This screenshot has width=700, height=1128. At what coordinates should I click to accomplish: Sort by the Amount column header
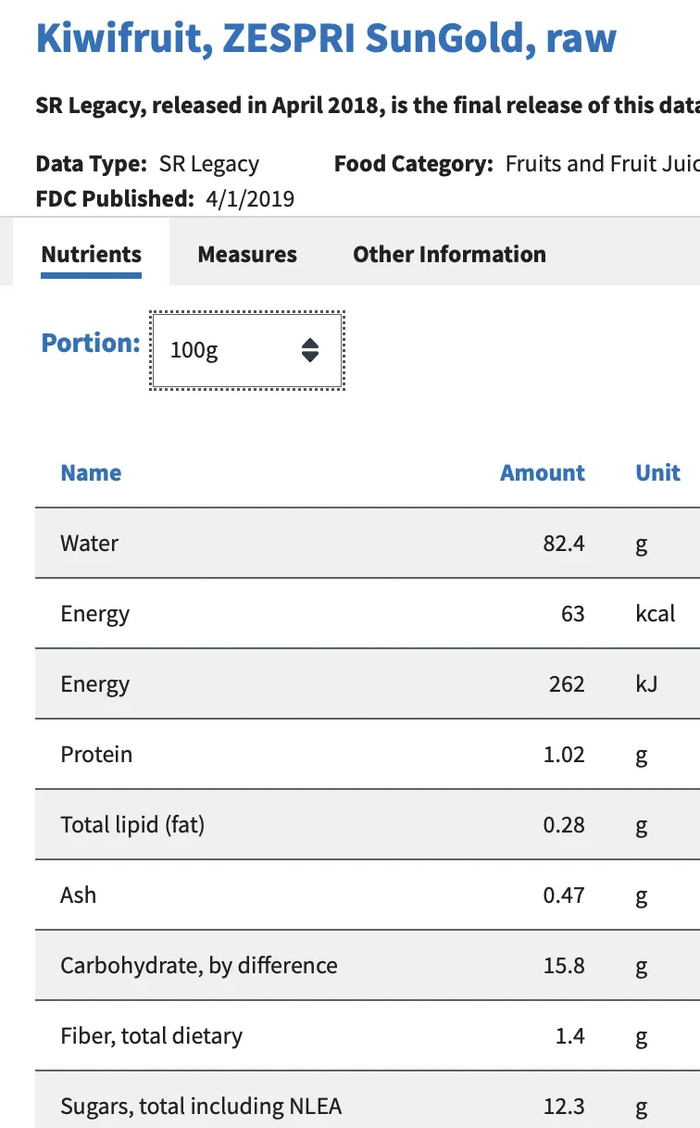[542, 473]
